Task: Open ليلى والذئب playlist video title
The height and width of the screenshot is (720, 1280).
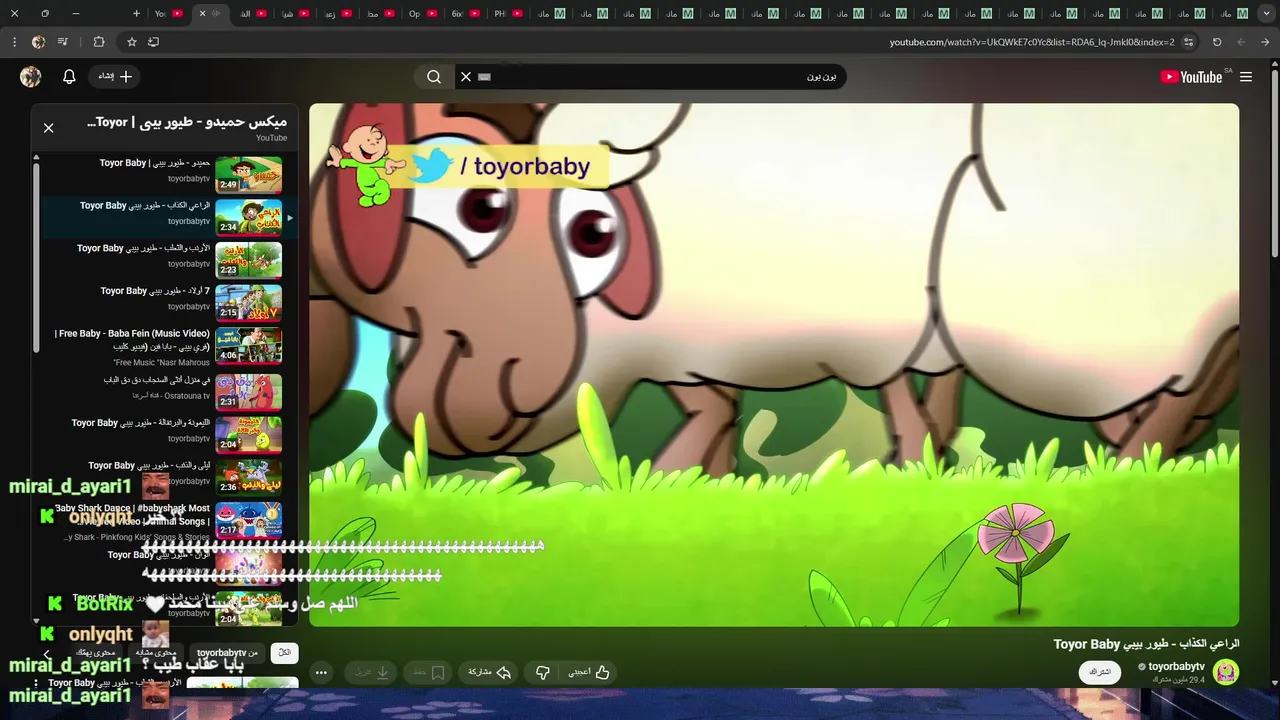Action: (149, 465)
